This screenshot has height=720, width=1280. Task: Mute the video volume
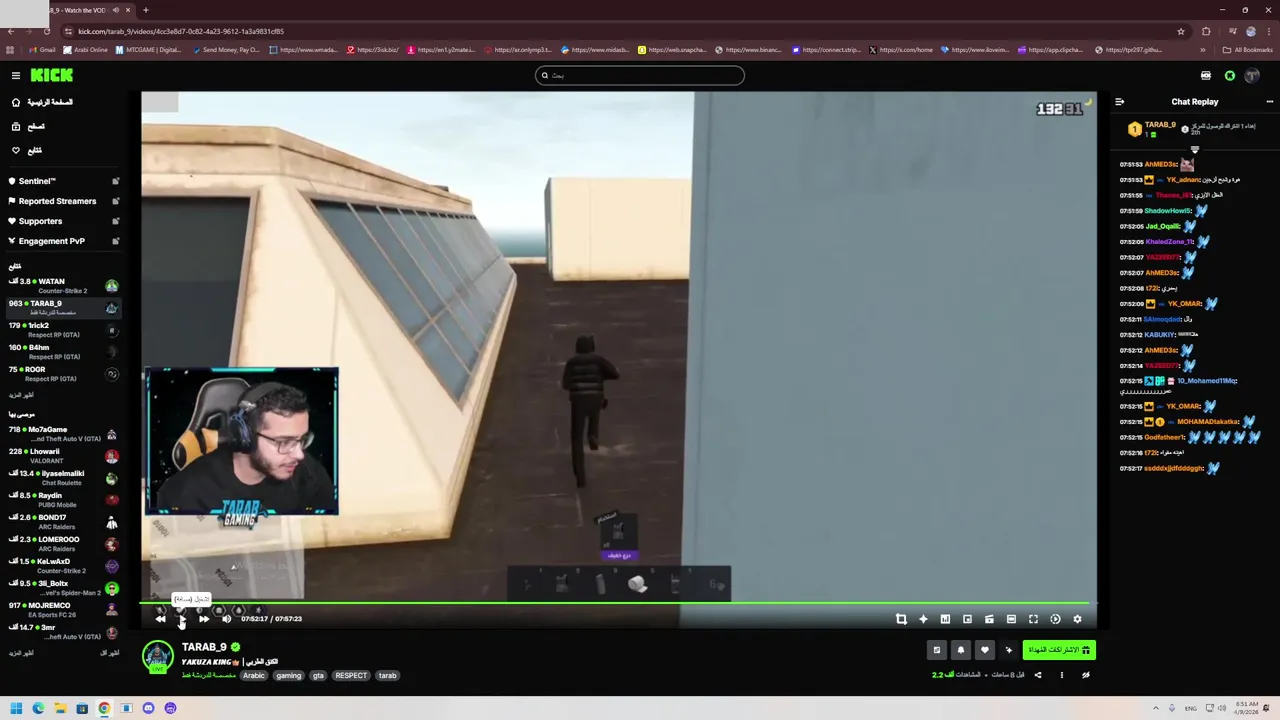(x=226, y=619)
